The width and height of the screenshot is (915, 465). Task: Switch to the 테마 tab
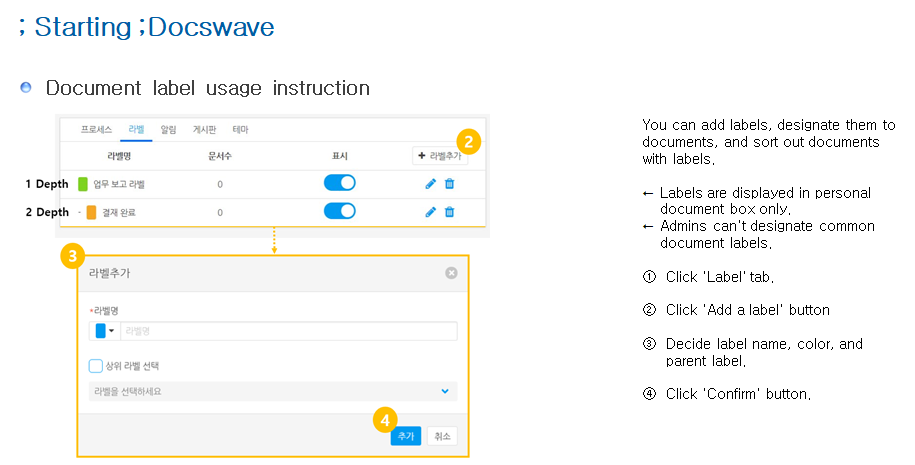240,130
